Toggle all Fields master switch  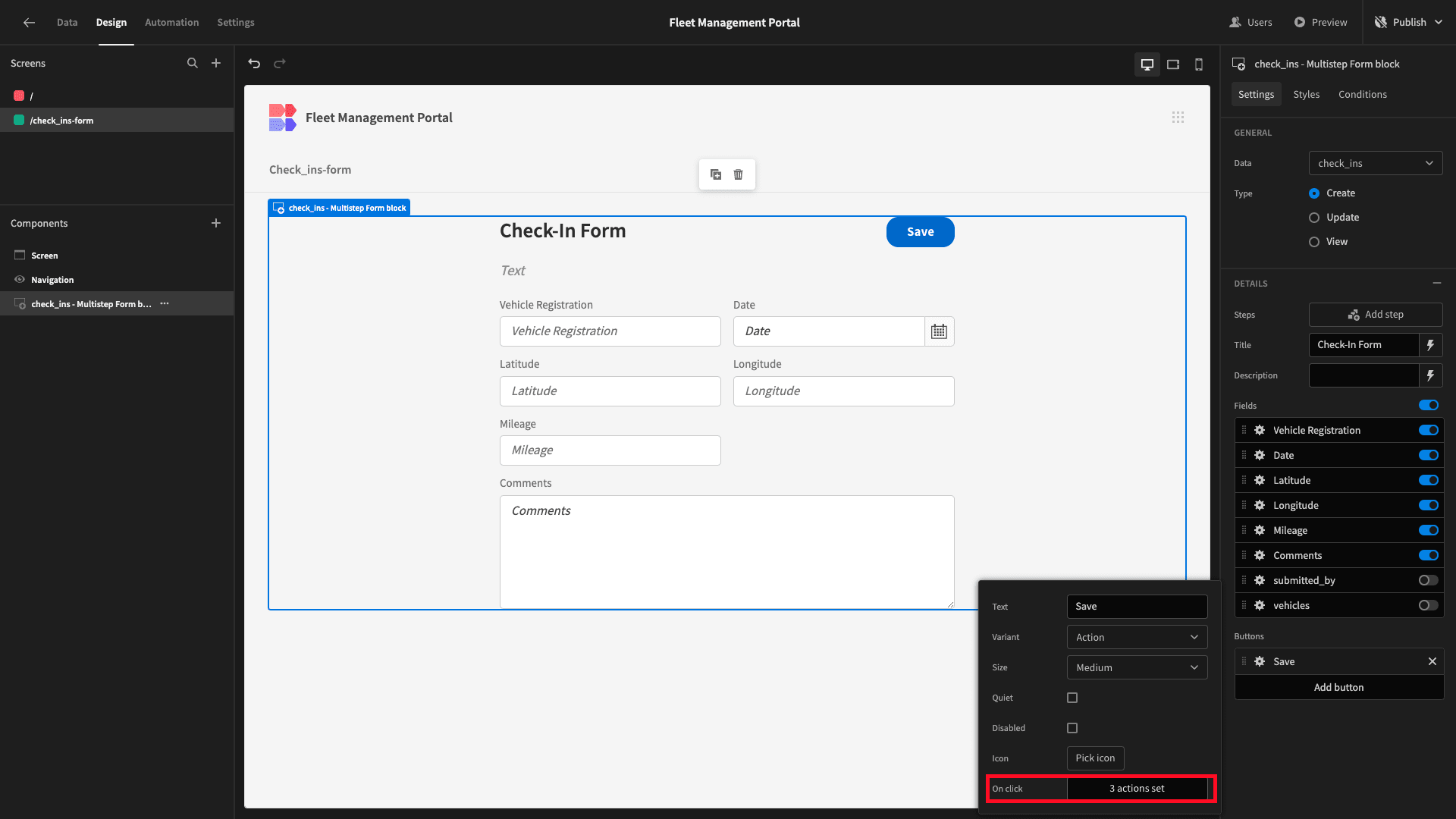click(1429, 405)
